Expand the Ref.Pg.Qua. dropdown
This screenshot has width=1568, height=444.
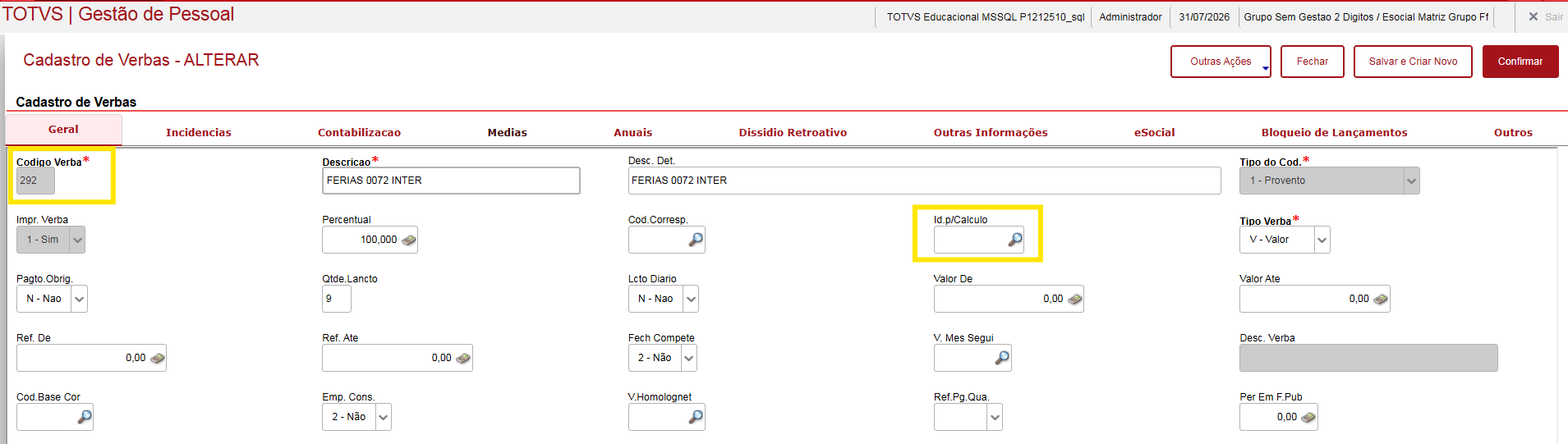coord(995,417)
